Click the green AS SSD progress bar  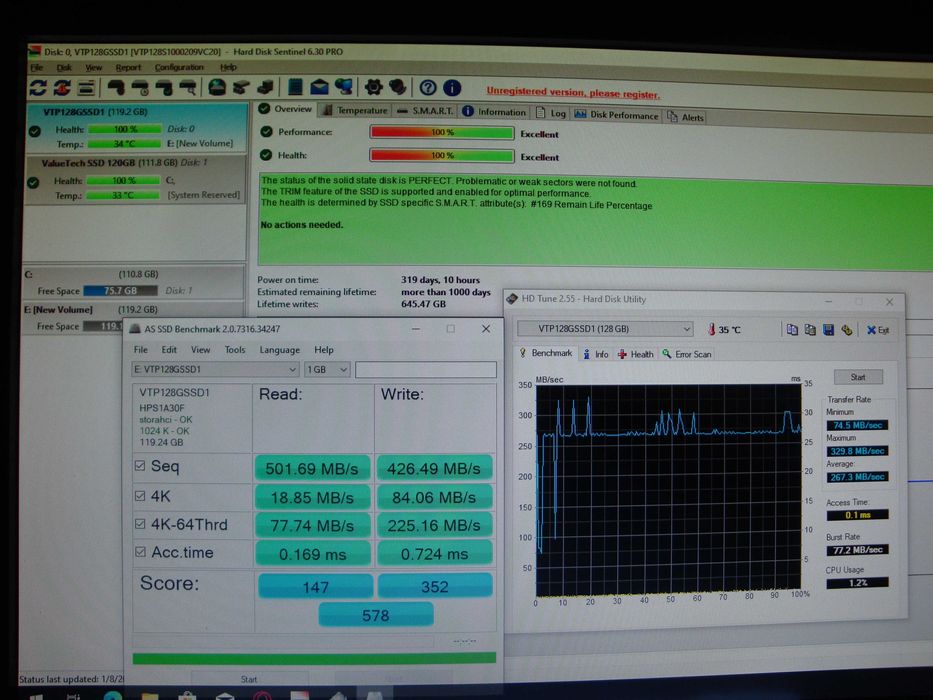(314, 658)
